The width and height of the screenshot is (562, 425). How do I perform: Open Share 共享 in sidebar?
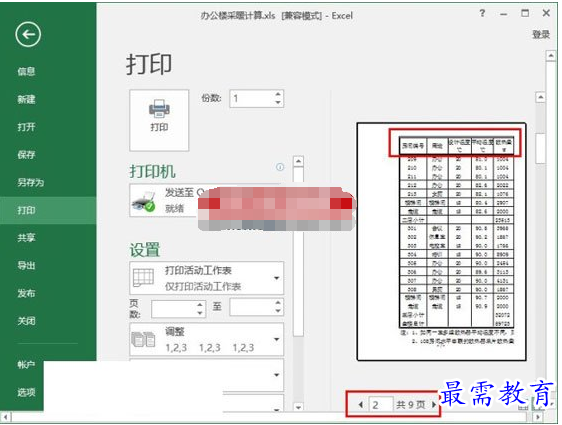[26, 238]
